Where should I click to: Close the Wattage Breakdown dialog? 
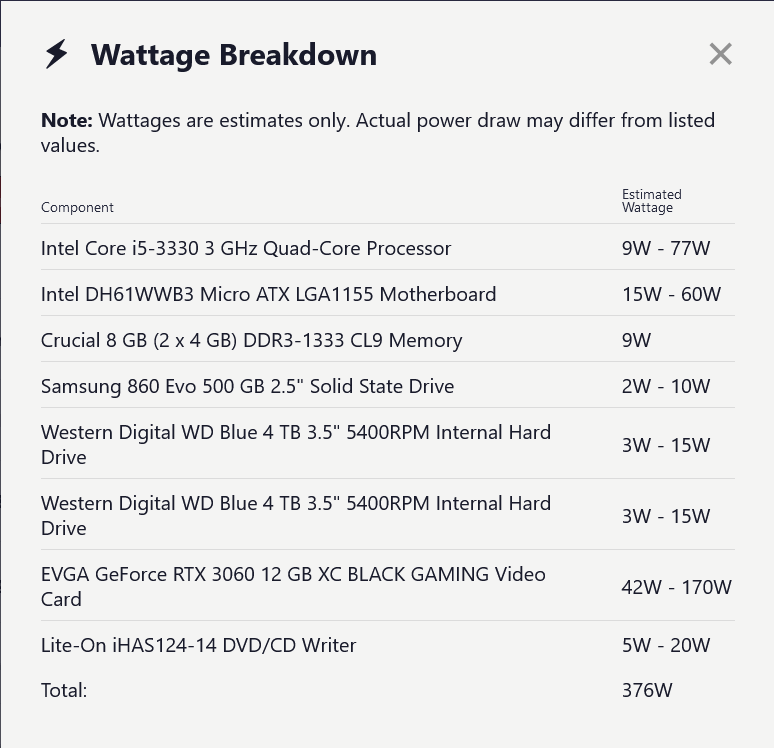(720, 54)
